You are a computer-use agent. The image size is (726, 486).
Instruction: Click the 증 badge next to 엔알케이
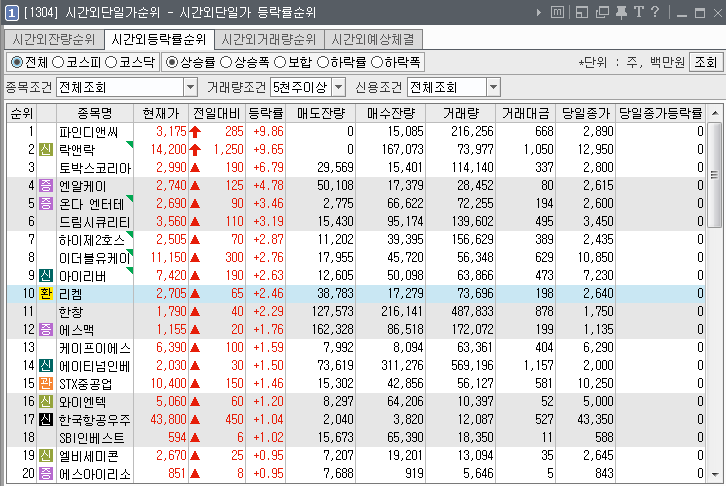point(46,185)
